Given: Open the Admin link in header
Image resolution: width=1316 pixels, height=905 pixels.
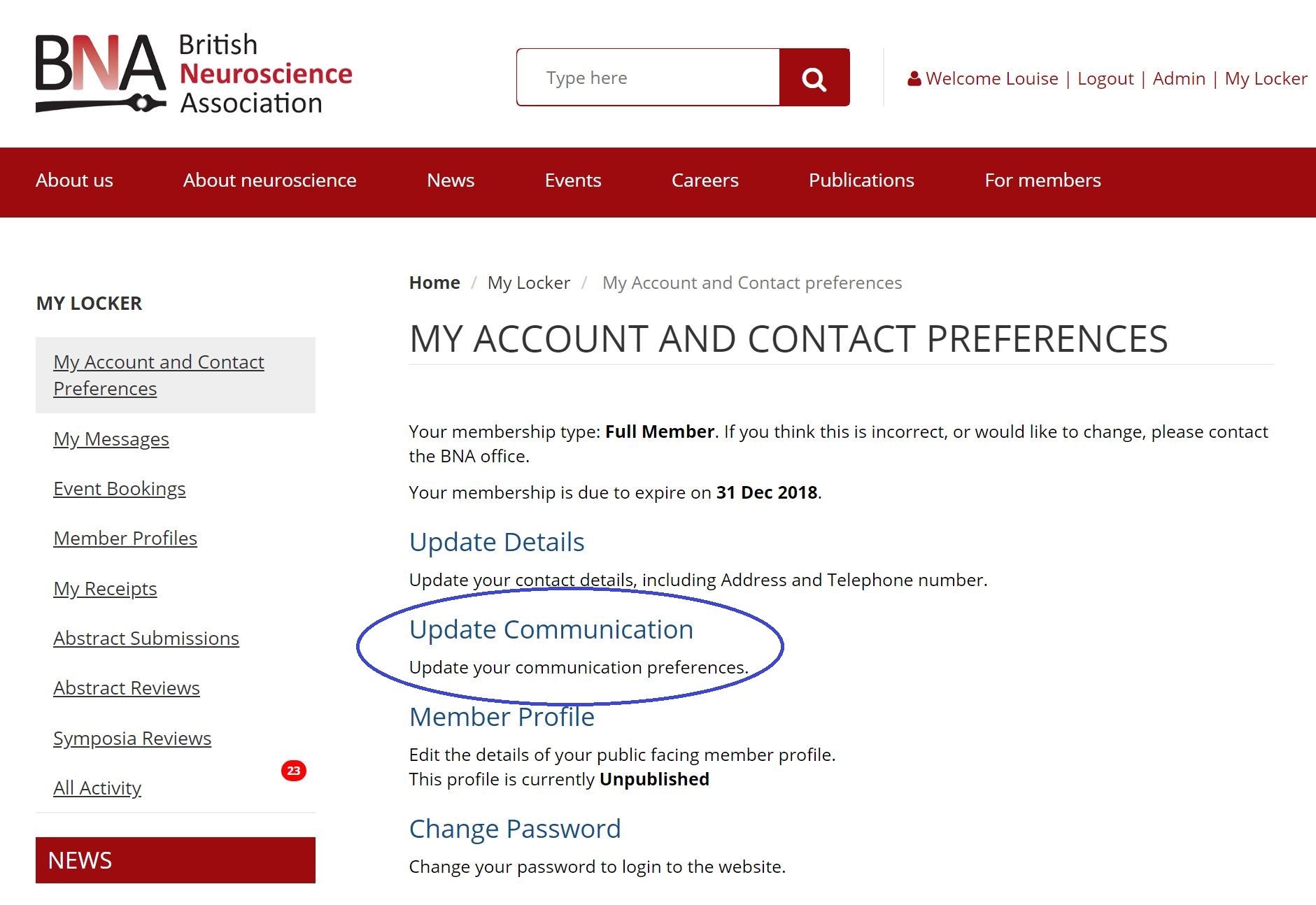Looking at the screenshot, I should [1179, 79].
